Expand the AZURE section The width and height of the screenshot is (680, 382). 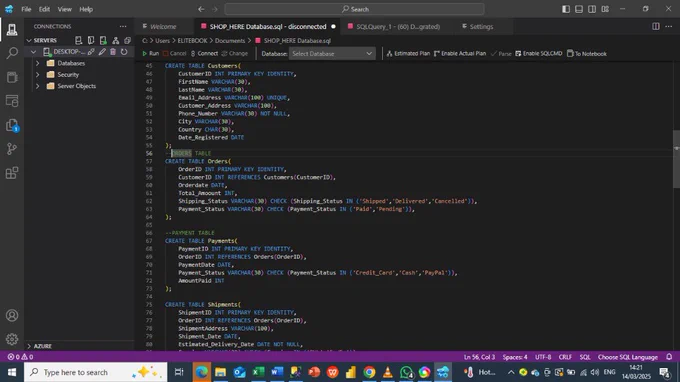tap(29, 346)
